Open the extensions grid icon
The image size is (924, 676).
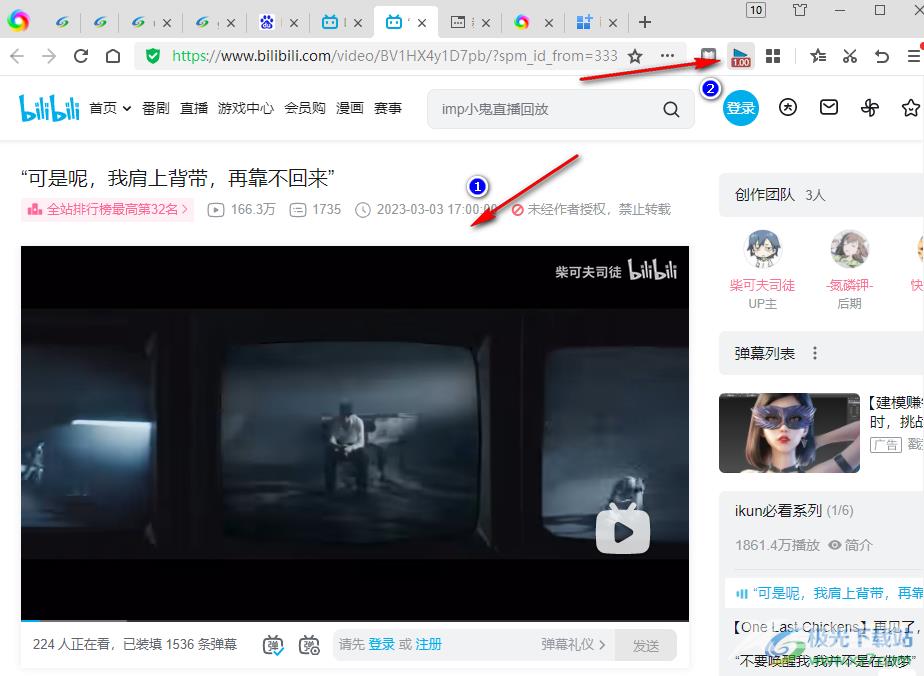click(773, 56)
